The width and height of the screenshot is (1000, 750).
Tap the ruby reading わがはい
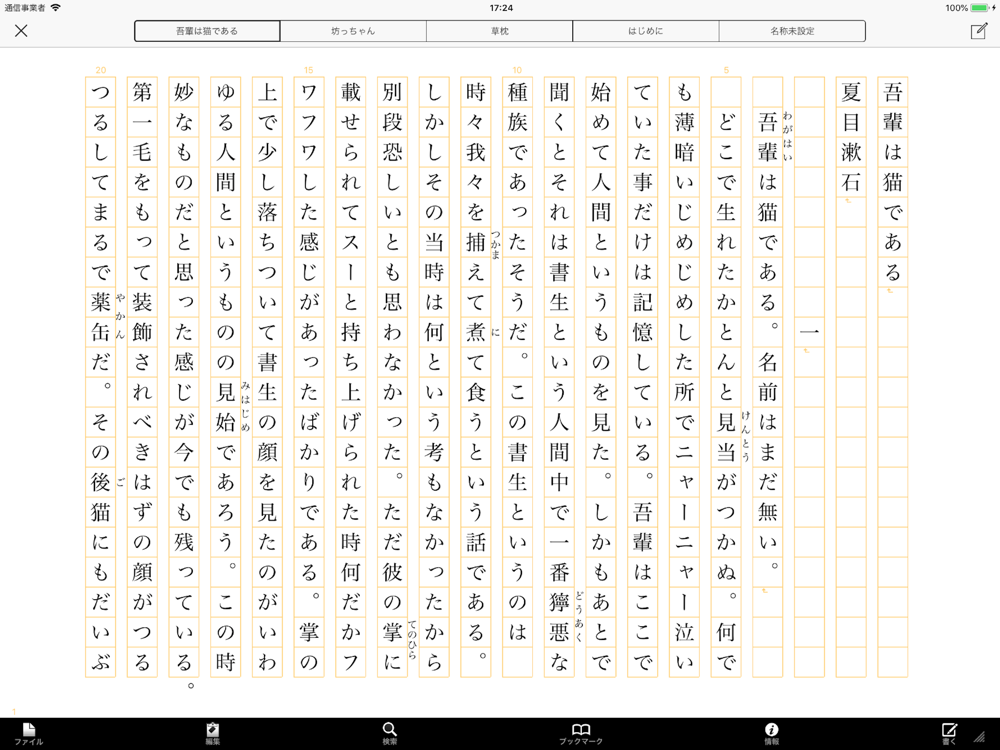pyautogui.click(x=788, y=136)
